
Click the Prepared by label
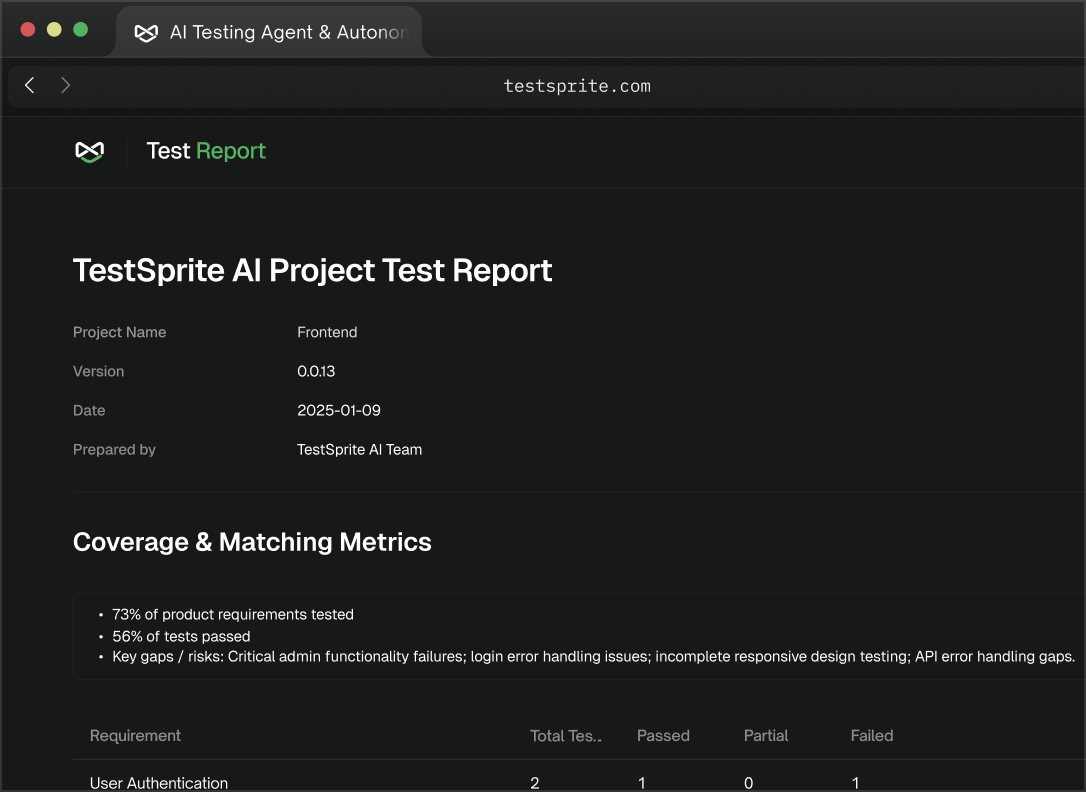tap(114, 450)
